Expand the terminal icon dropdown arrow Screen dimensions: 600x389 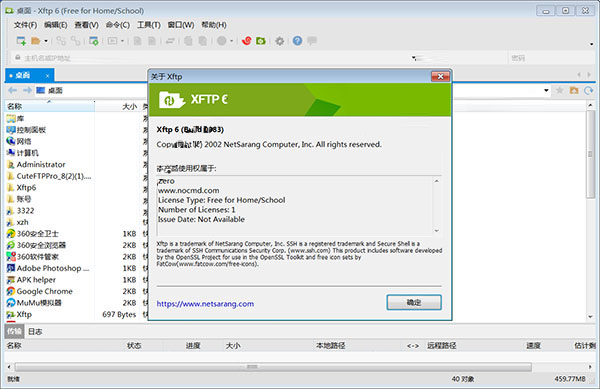coord(122,41)
